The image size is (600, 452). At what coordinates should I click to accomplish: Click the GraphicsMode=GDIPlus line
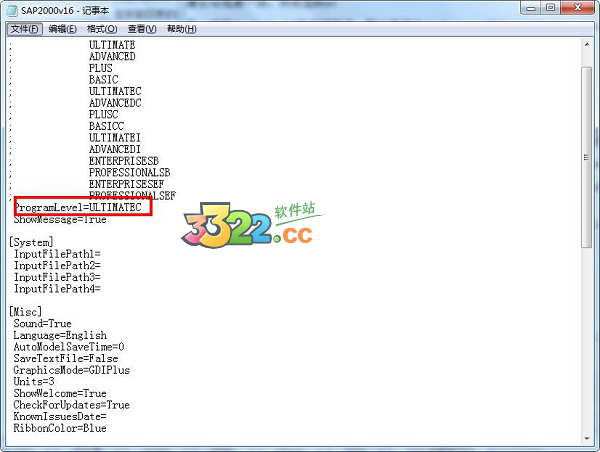click(x=72, y=370)
